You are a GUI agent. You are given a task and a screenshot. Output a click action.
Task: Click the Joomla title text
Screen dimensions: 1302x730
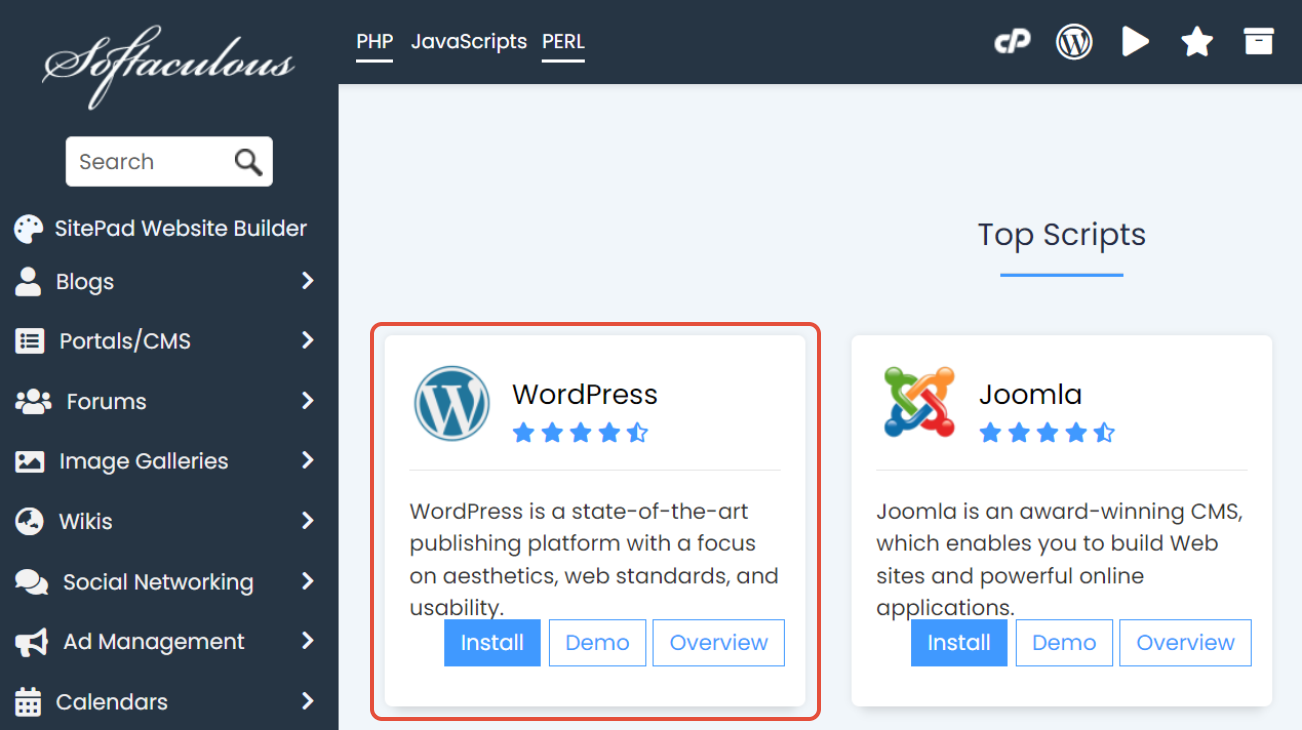(x=1030, y=394)
